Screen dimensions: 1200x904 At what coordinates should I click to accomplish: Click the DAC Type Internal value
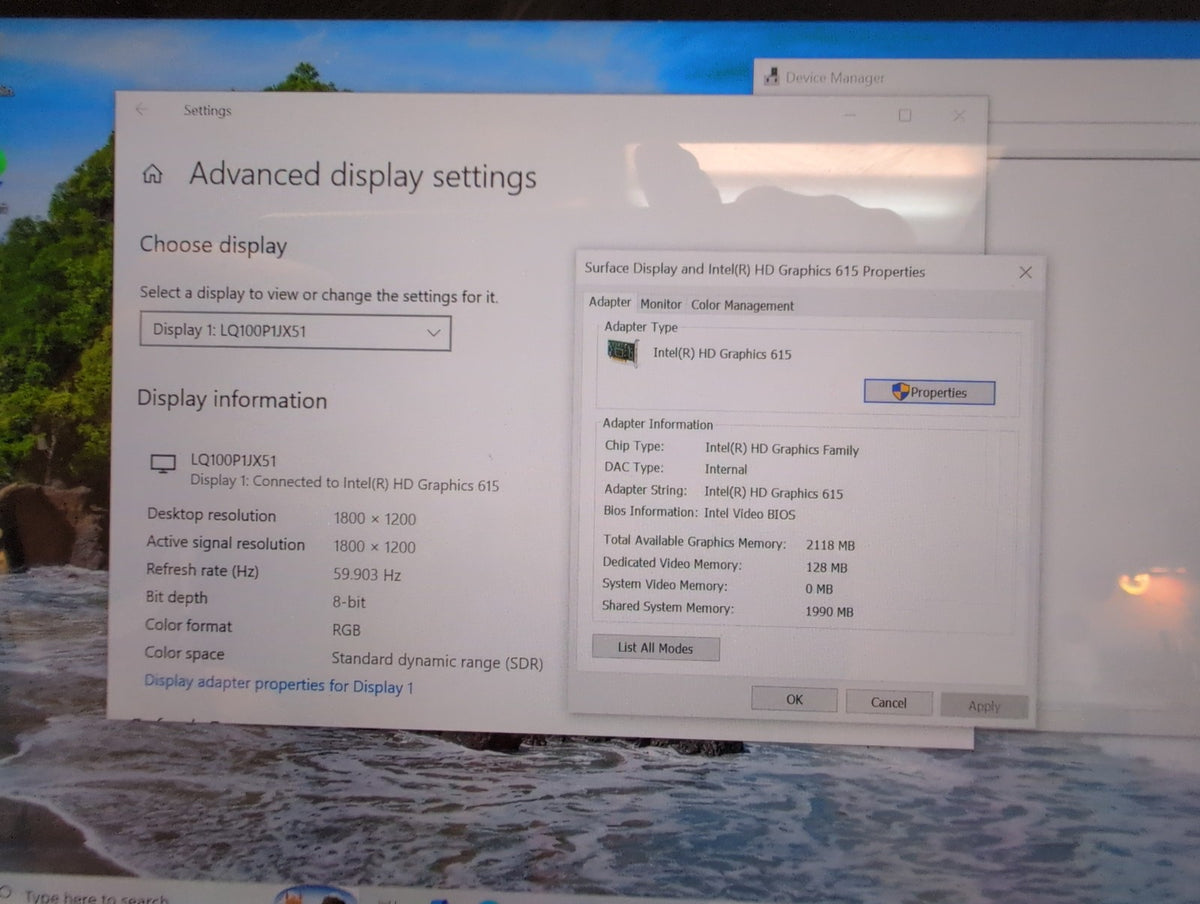726,469
